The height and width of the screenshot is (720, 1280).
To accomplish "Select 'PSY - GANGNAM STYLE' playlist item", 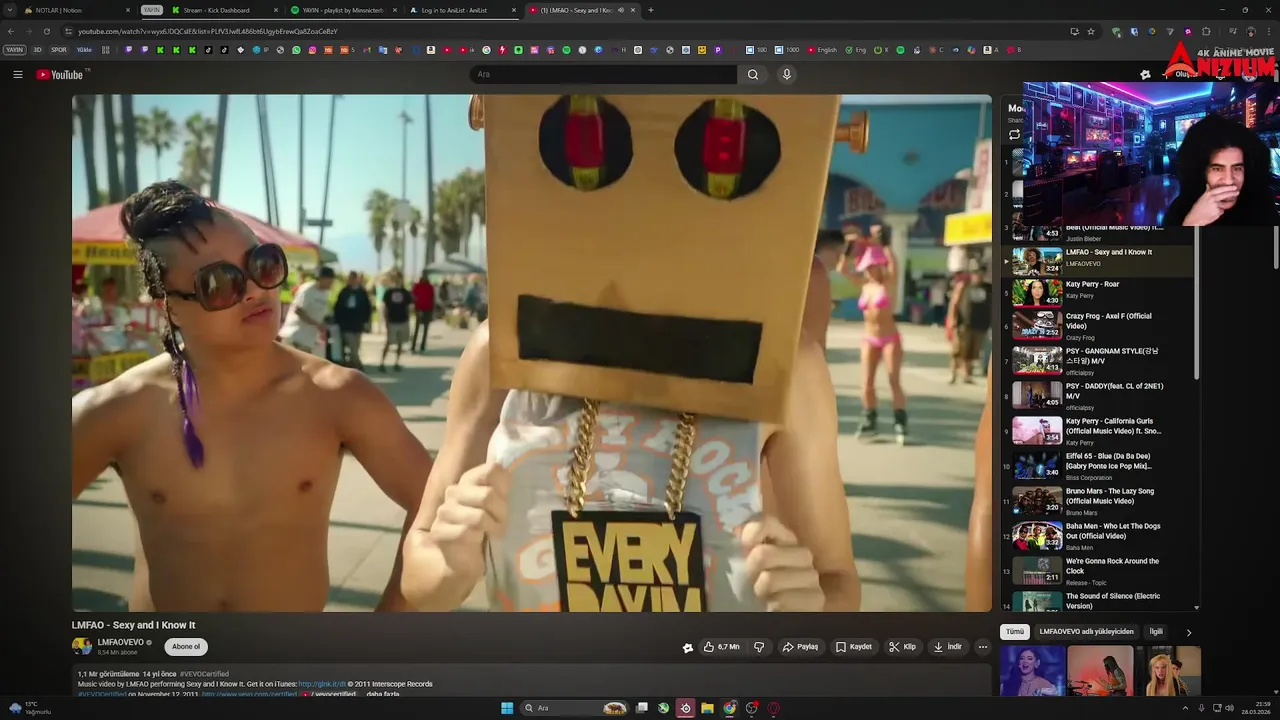I will pos(1100,361).
